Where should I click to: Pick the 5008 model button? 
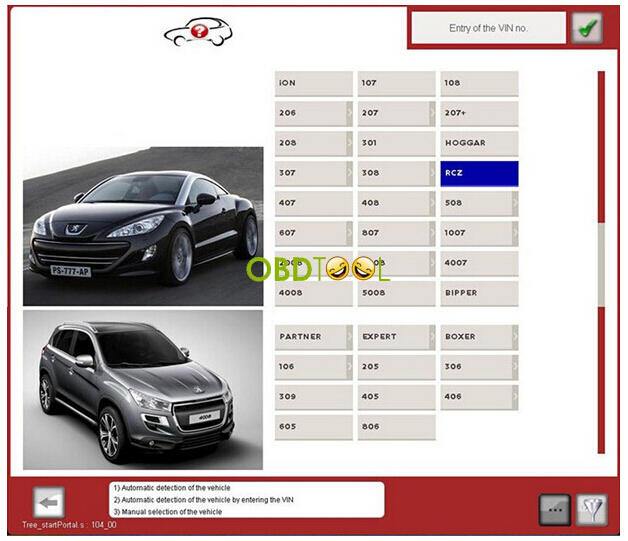coord(397,293)
